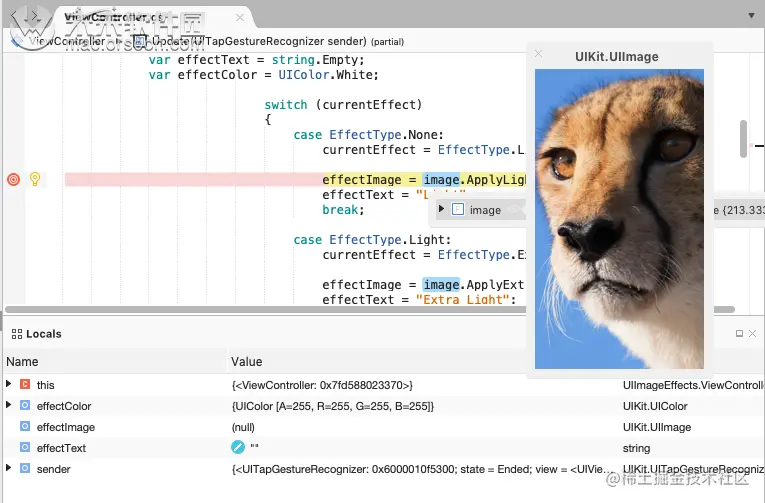The width and height of the screenshot is (765, 503).
Task: Click the effectText variable icon
Action: click(x=25, y=447)
